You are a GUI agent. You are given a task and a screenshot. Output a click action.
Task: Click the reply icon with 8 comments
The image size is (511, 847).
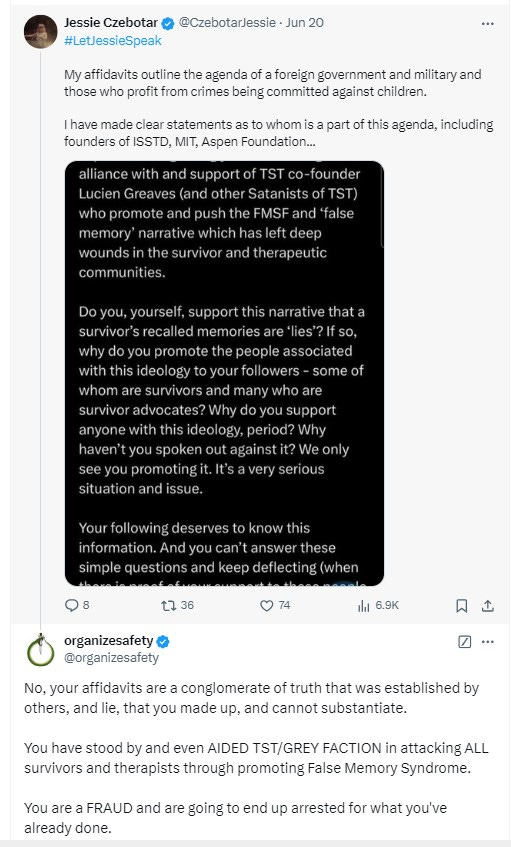(71, 606)
